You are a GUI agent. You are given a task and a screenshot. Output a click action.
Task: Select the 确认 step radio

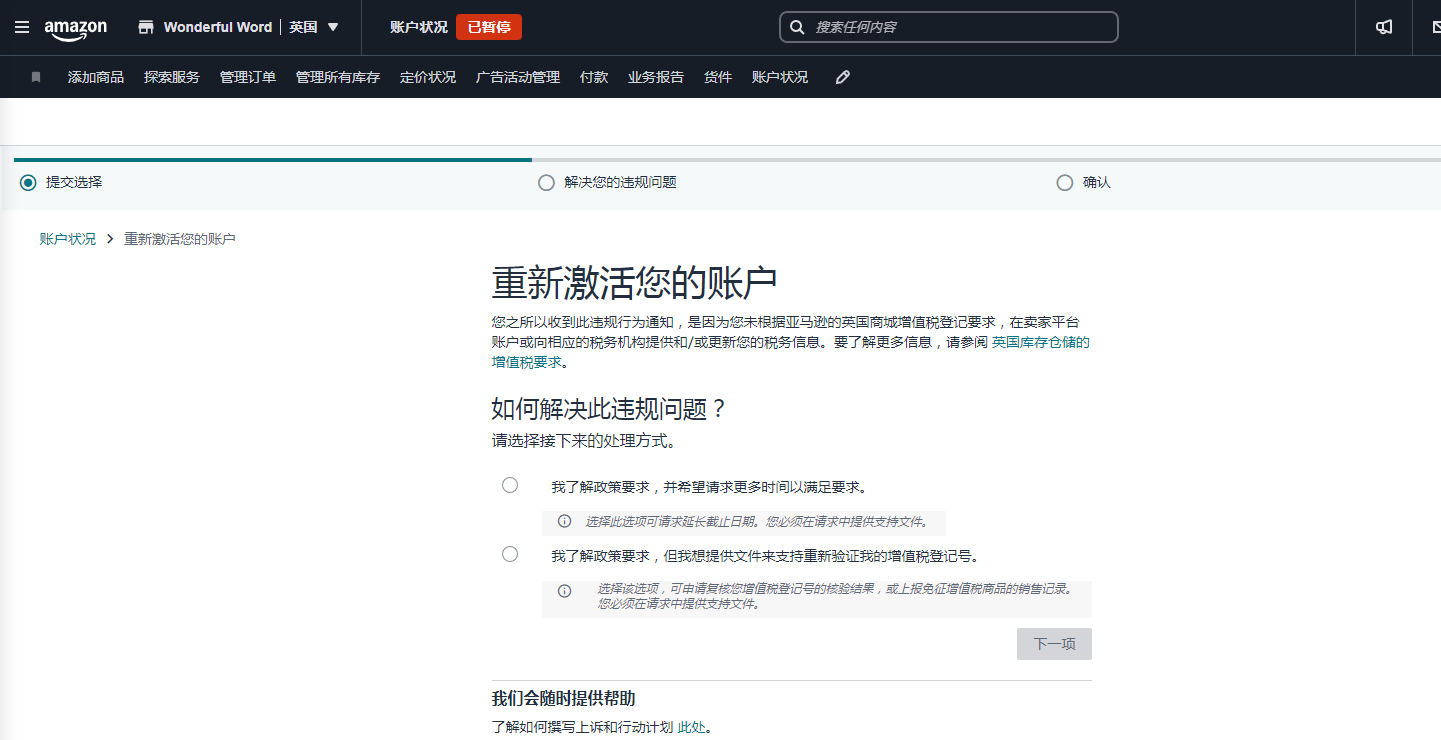click(1065, 183)
